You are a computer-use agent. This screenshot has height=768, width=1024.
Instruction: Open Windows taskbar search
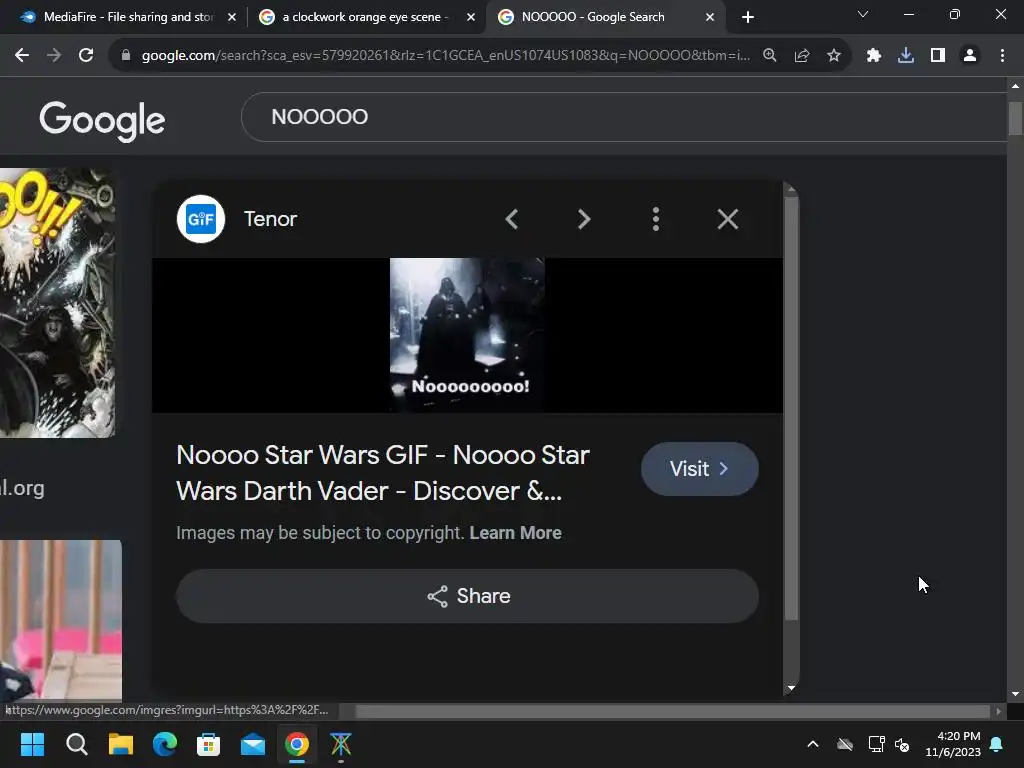click(76, 744)
